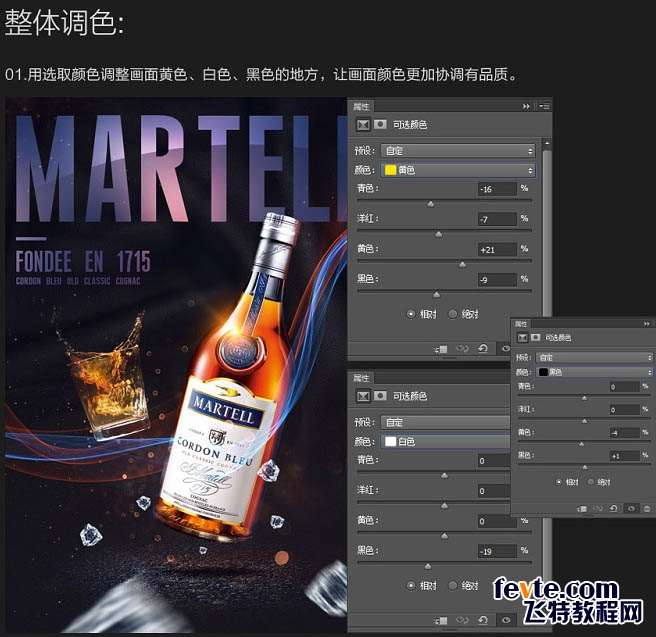View previous state in black panel
The height and width of the screenshot is (637, 656).
click(x=598, y=509)
